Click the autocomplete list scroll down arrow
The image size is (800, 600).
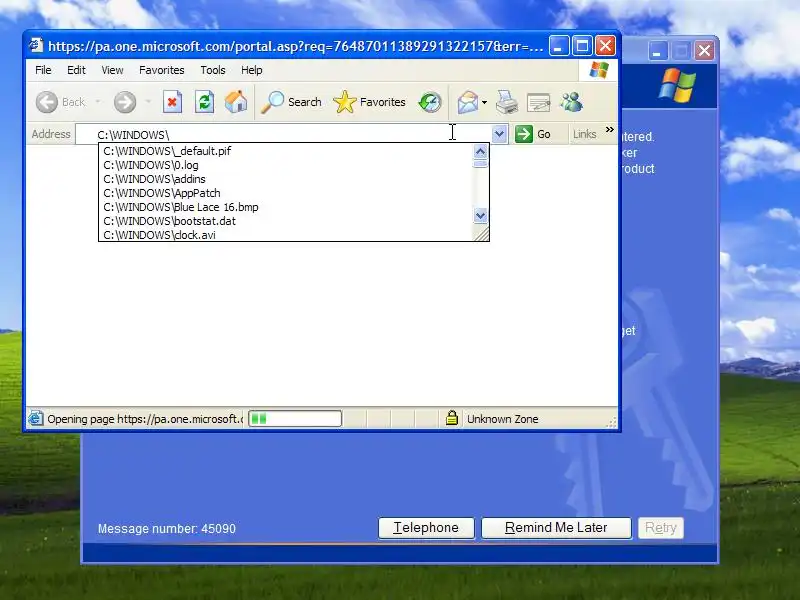[x=480, y=216]
